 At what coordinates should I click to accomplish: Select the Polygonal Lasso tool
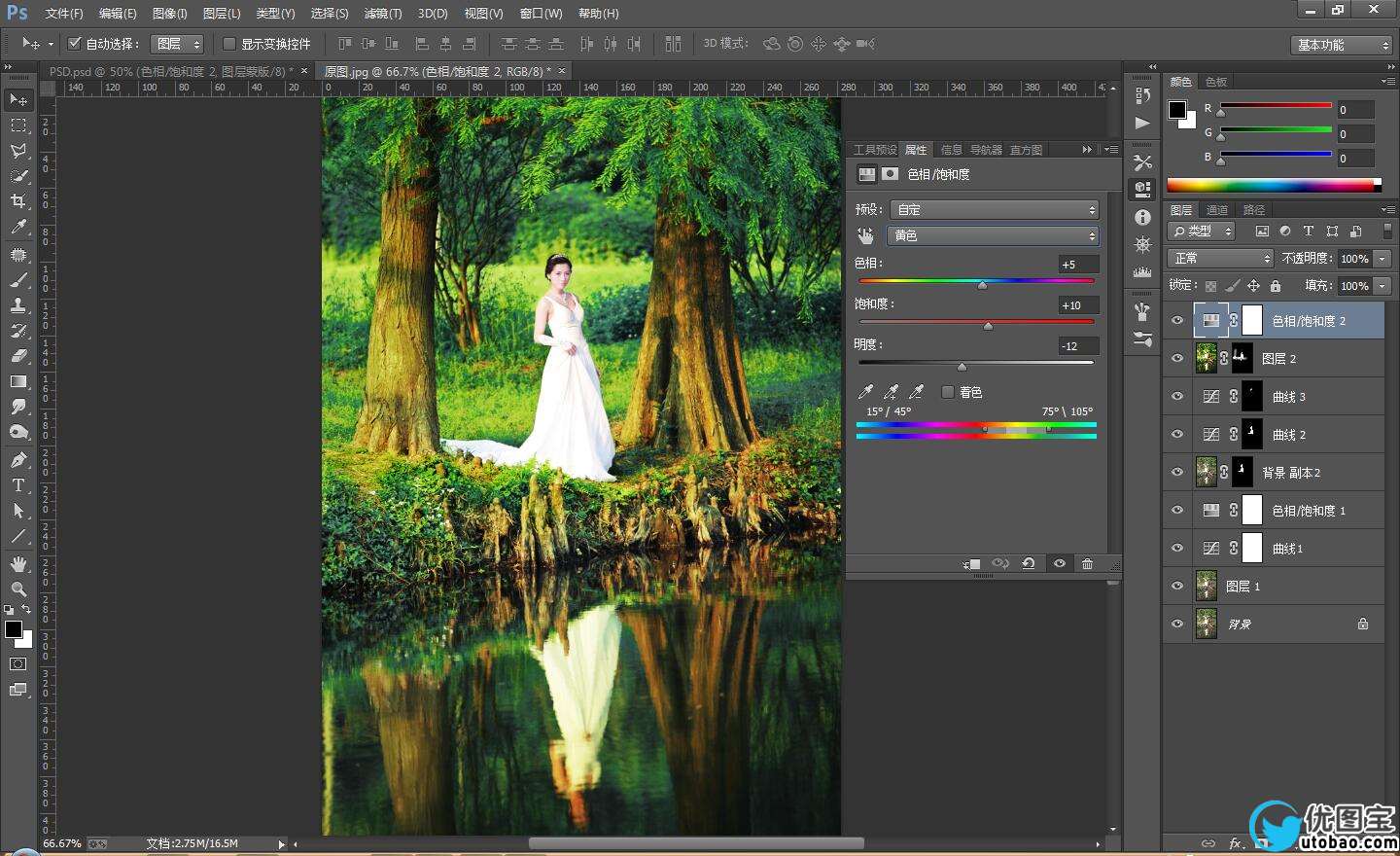pyautogui.click(x=18, y=151)
